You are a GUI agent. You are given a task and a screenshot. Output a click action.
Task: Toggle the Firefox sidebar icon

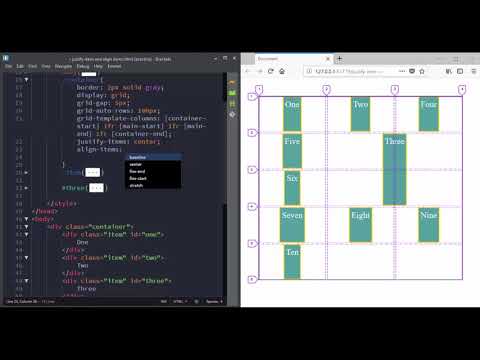(460, 71)
